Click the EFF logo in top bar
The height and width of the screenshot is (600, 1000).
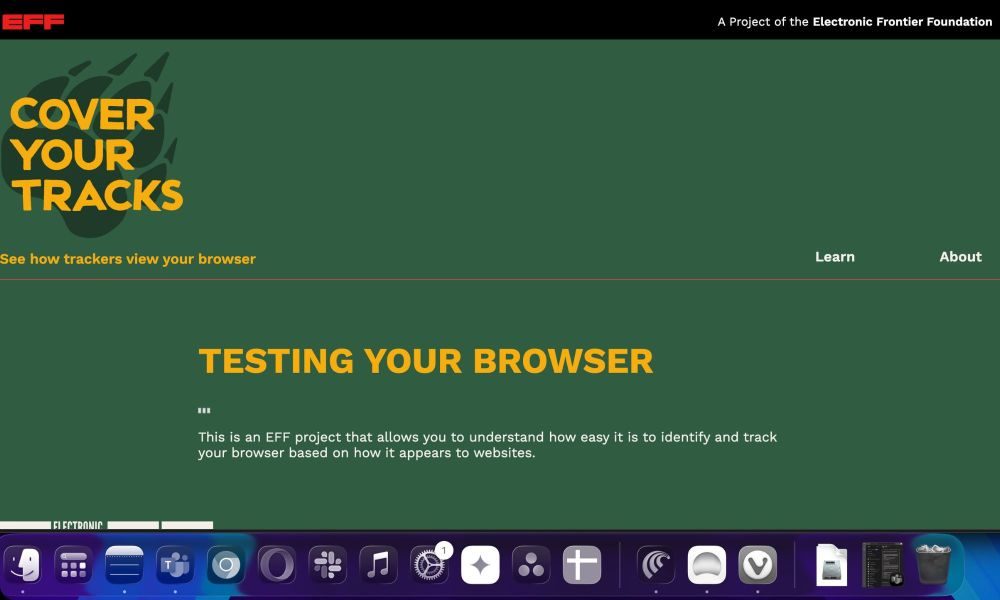pos(33,21)
